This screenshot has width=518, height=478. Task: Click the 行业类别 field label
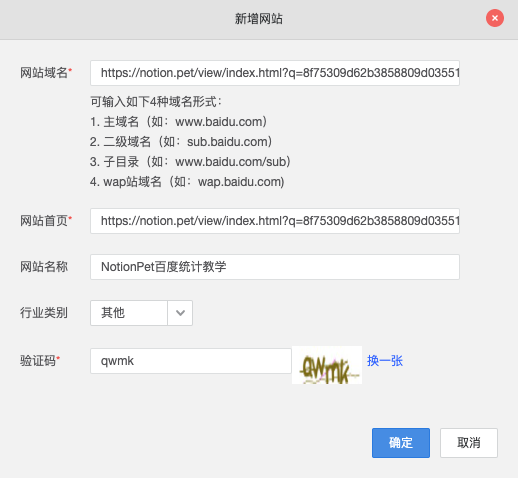coord(44,313)
